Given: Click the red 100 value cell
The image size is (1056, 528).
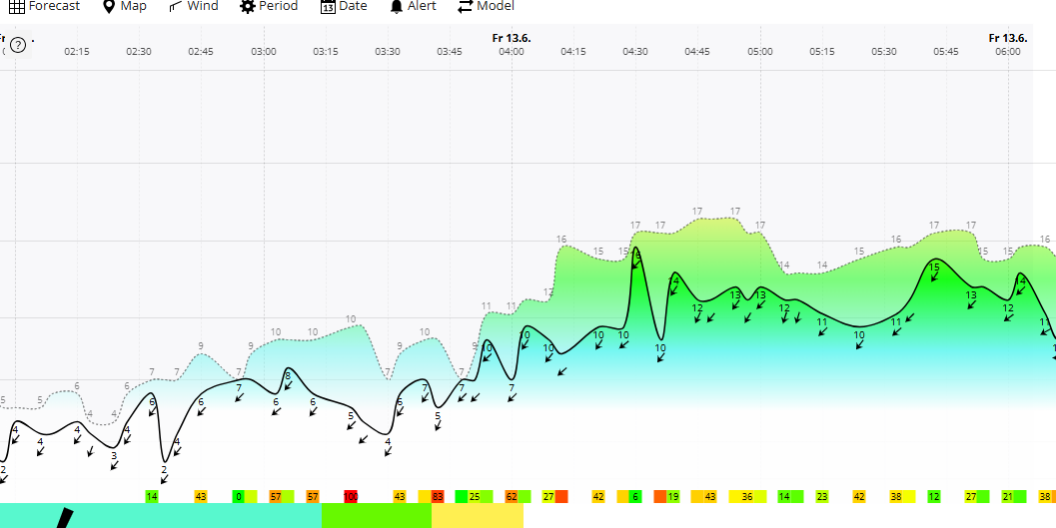Looking at the screenshot, I should [x=350, y=497].
